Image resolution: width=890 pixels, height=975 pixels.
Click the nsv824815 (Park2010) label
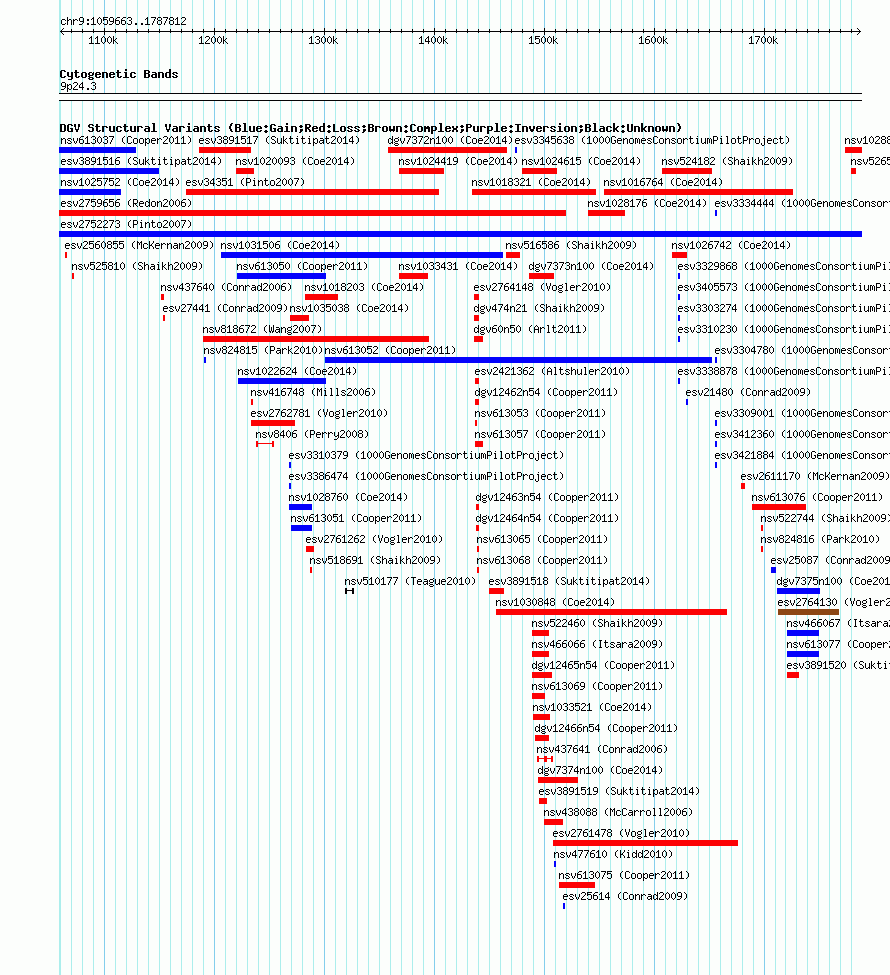tap(263, 350)
